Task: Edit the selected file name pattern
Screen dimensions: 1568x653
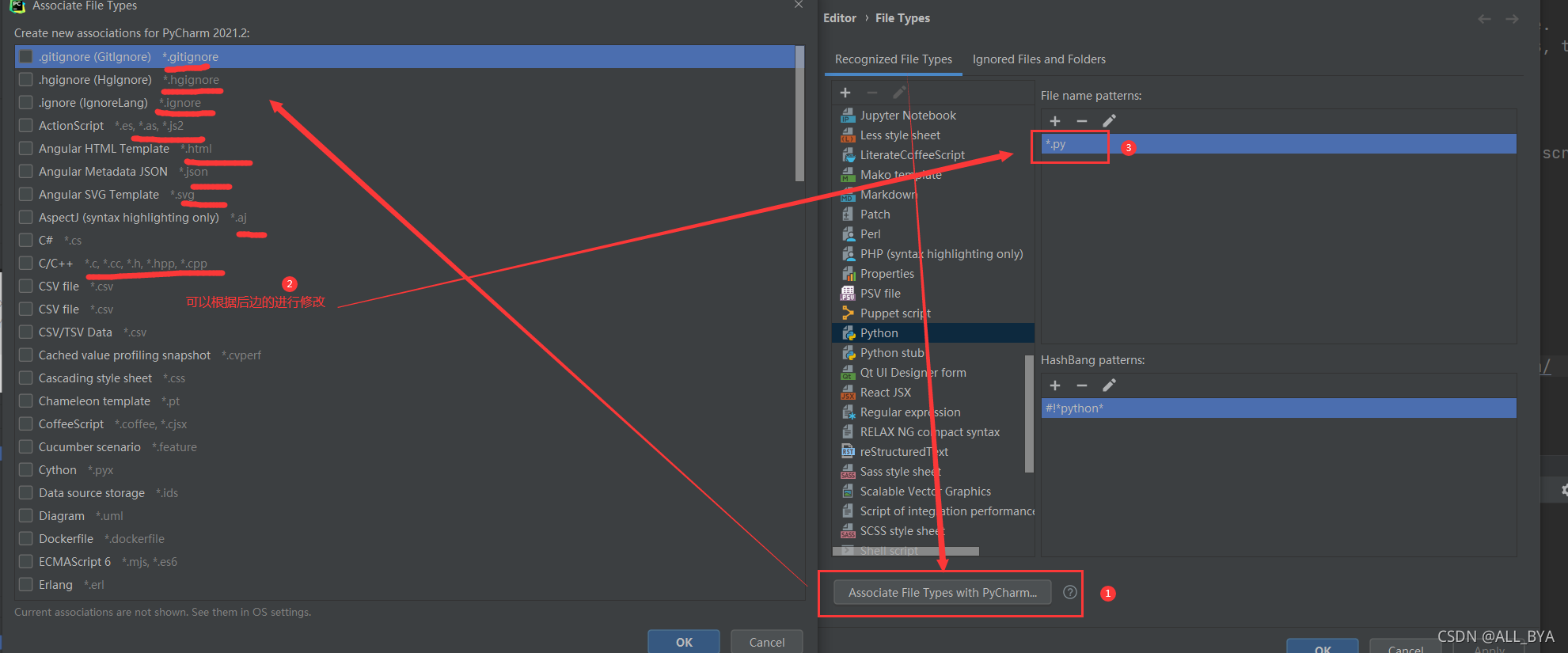Action: coord(1109,121)
